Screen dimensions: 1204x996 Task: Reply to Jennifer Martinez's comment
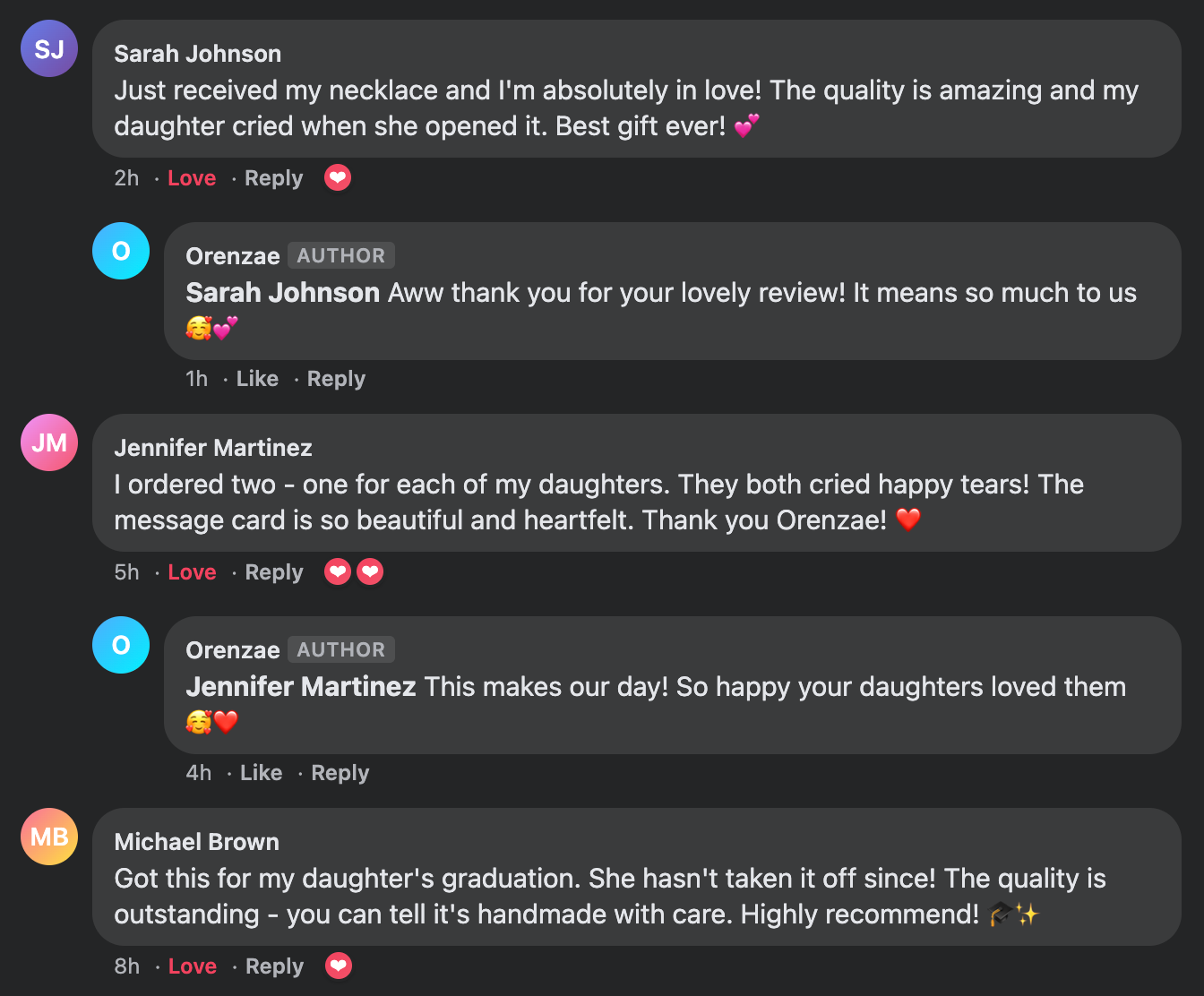point(274,572)
